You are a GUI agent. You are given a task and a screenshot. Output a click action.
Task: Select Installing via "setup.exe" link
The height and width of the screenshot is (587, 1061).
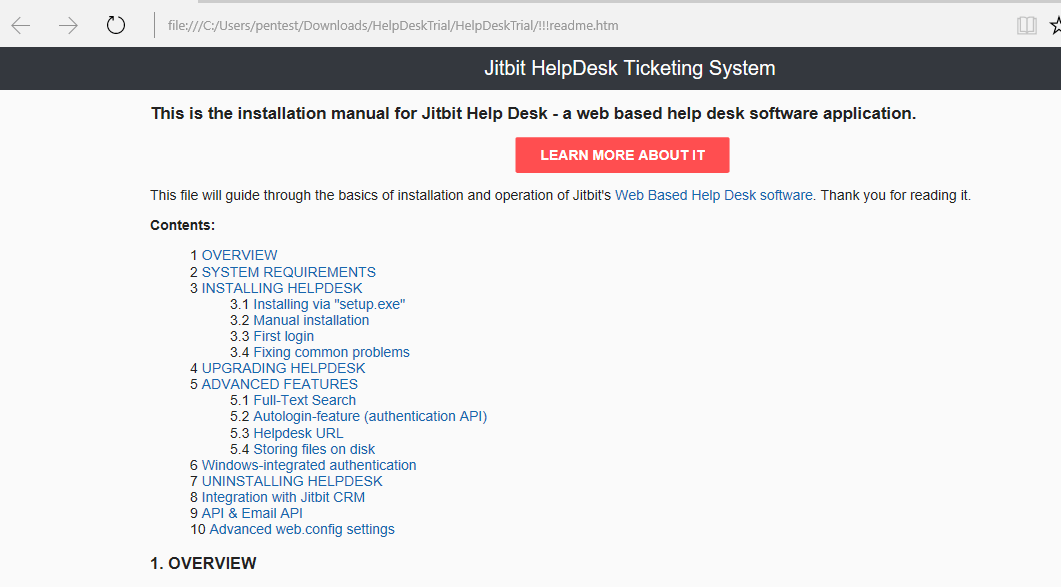[329, 304]
